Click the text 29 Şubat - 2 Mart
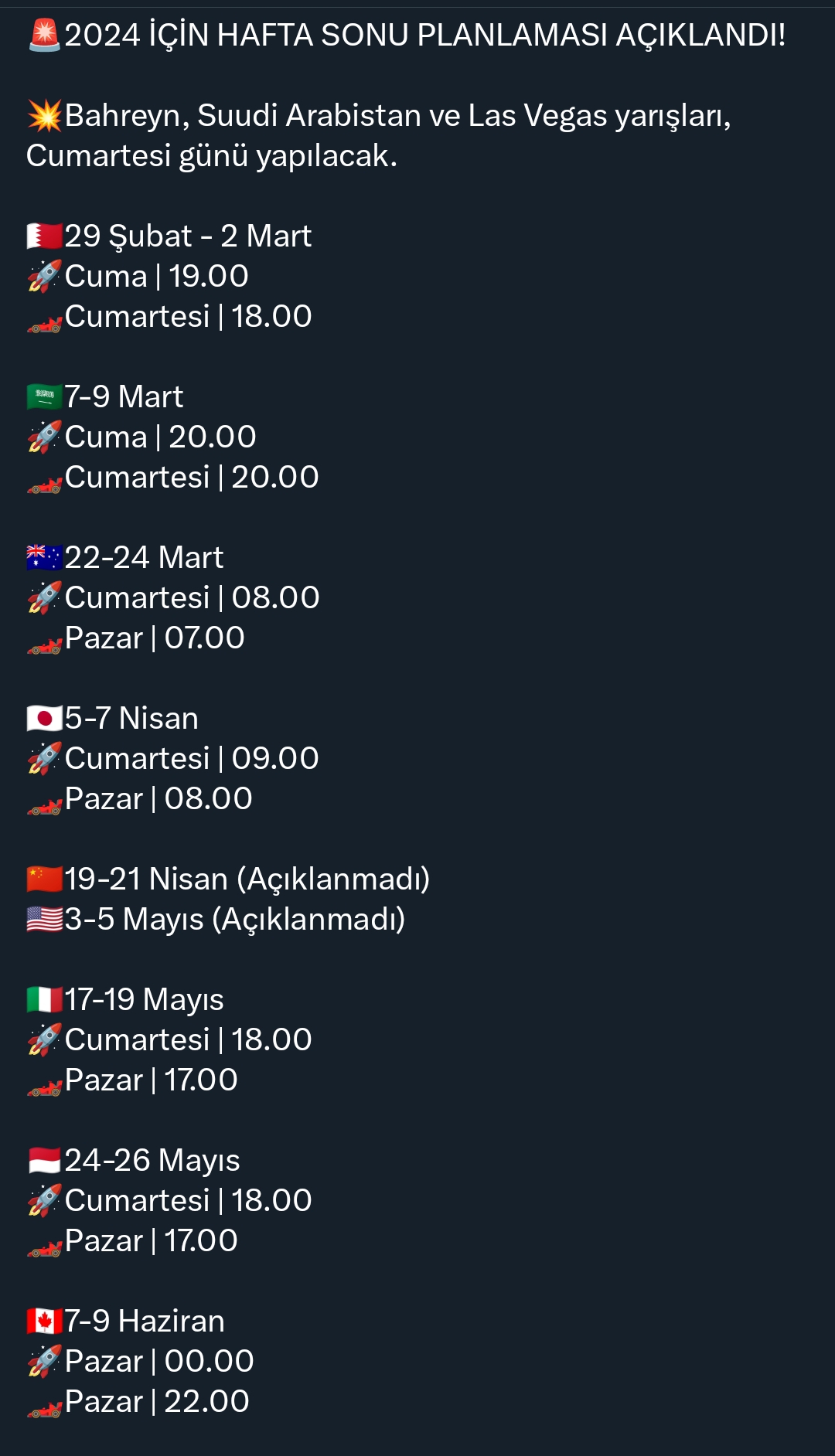Image resolution: width=835 pixels, height=1456 pixels. coord(188,236)
